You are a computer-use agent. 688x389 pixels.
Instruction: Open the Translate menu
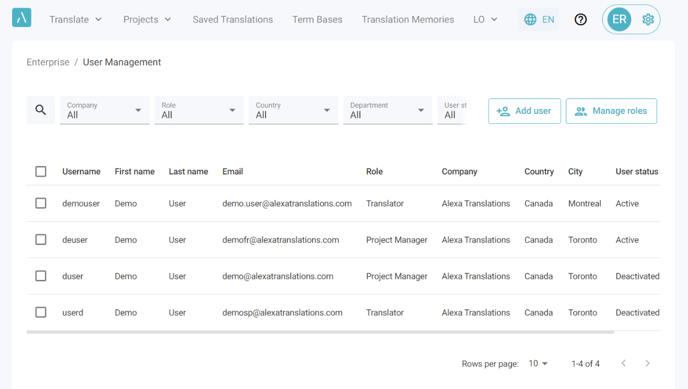pos(75,19)
